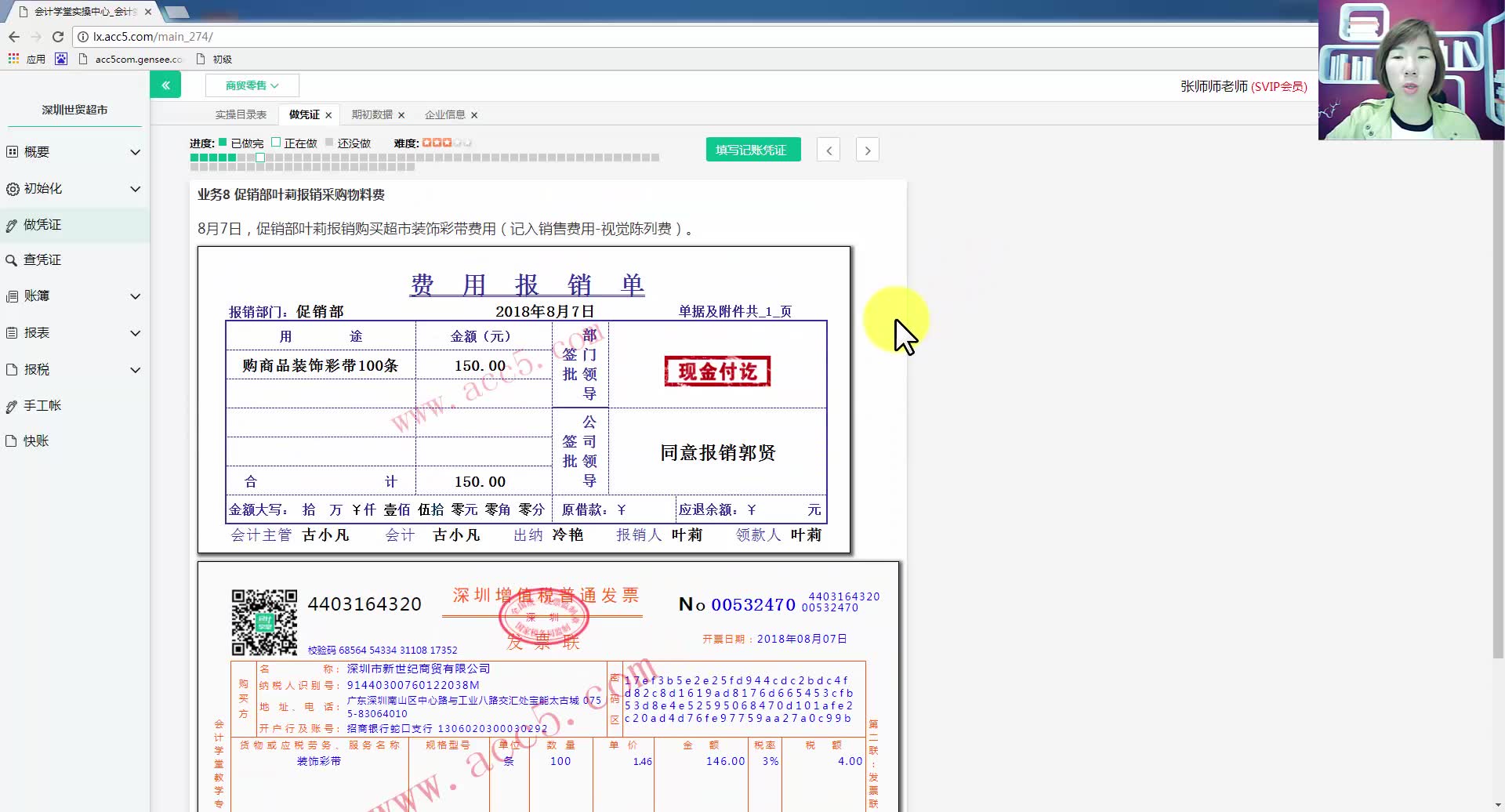Switch to the 期初数据 tab
The height and width of the screenshot is (812, 1505).
pyautogui.click(x=372, y=114)
